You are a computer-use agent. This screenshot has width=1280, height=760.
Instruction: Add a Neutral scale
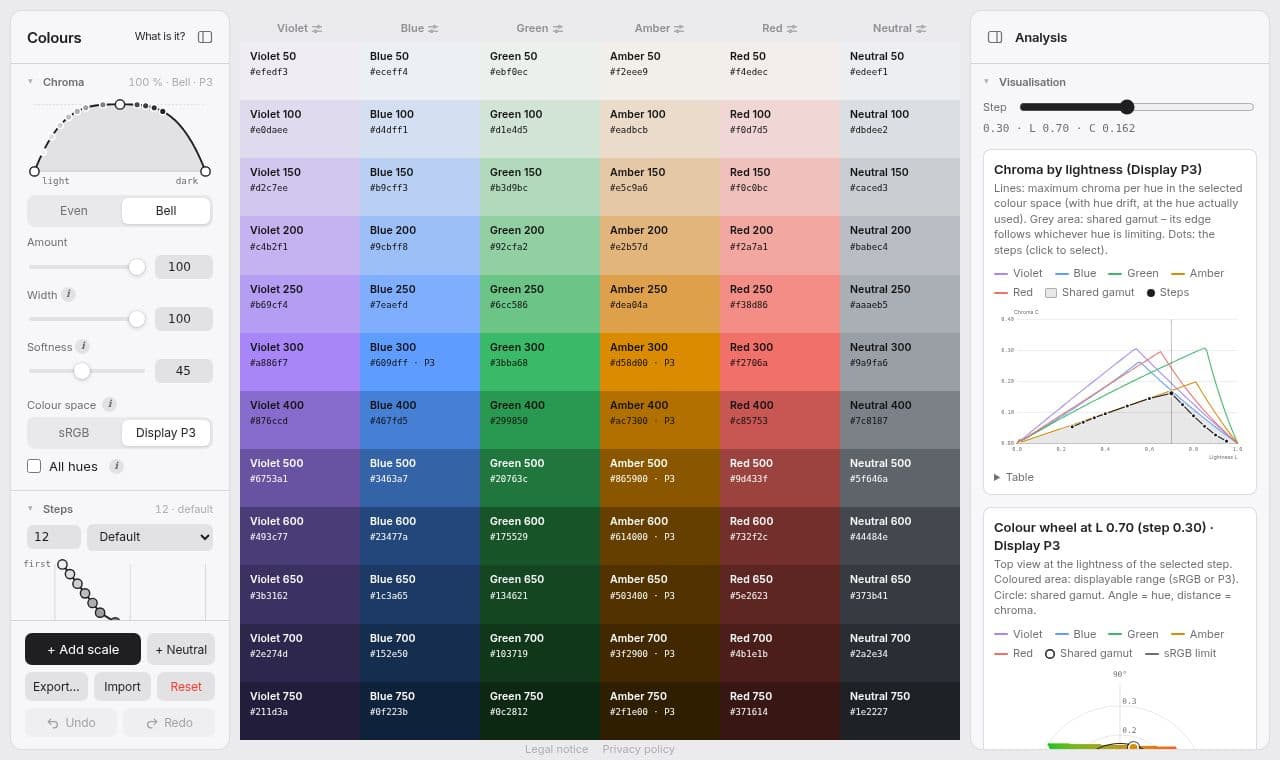tap(181, 649)
